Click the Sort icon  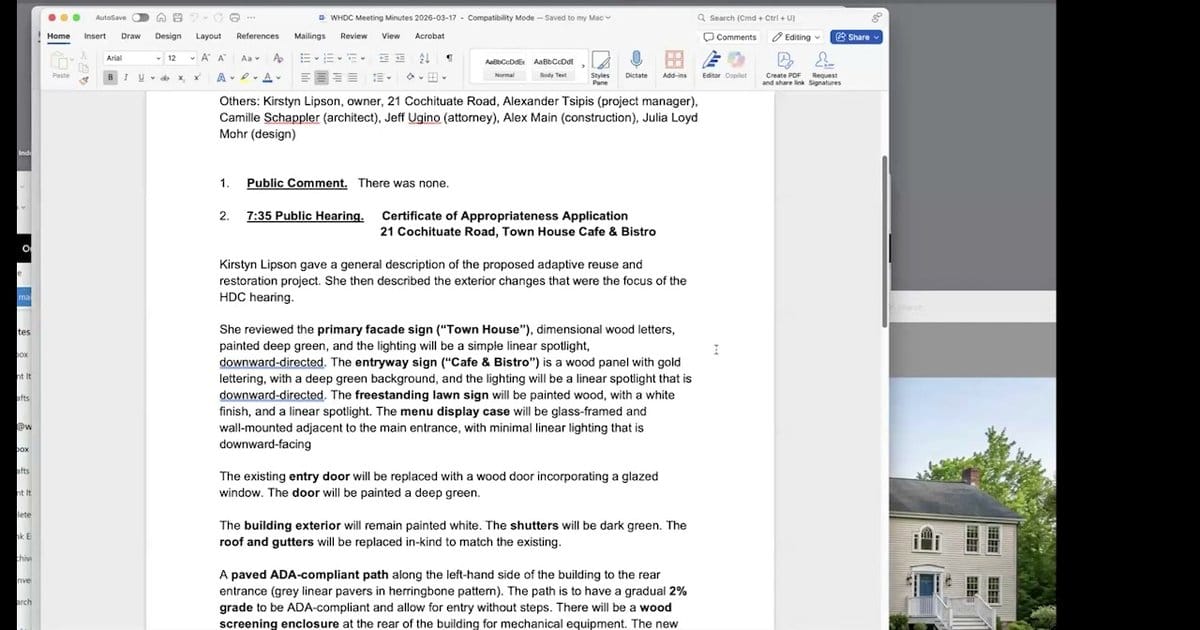tap(424, 58)
